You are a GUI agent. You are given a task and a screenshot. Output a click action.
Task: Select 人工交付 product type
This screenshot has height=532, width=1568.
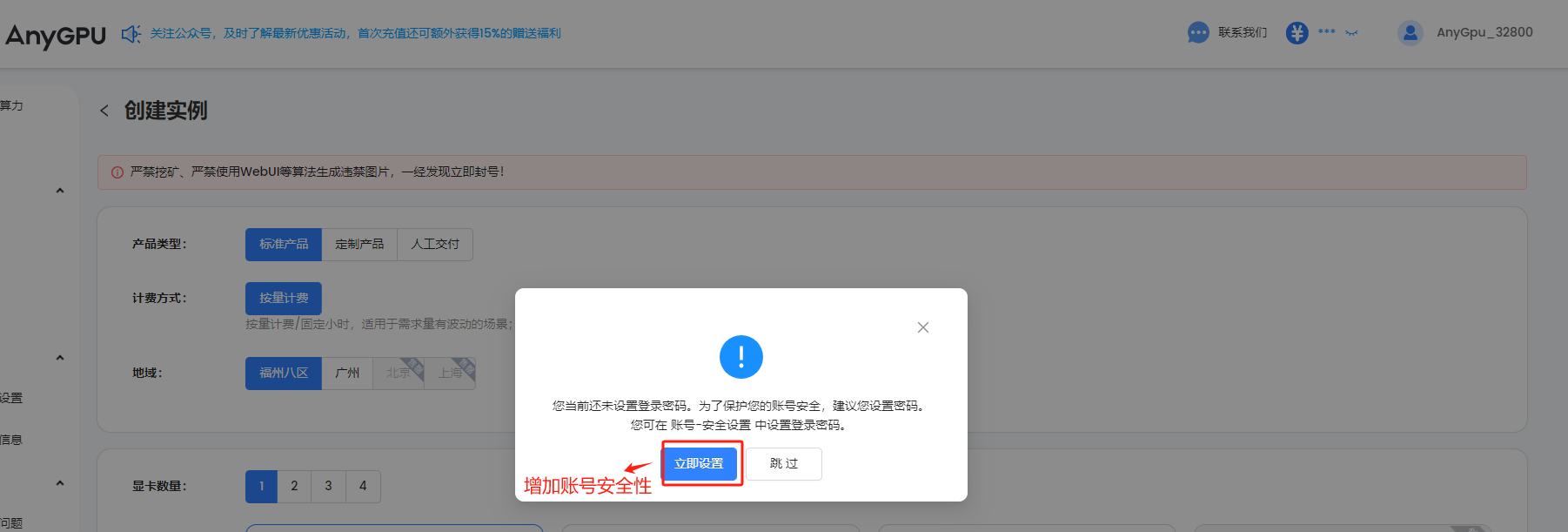[x=435, y=245]
